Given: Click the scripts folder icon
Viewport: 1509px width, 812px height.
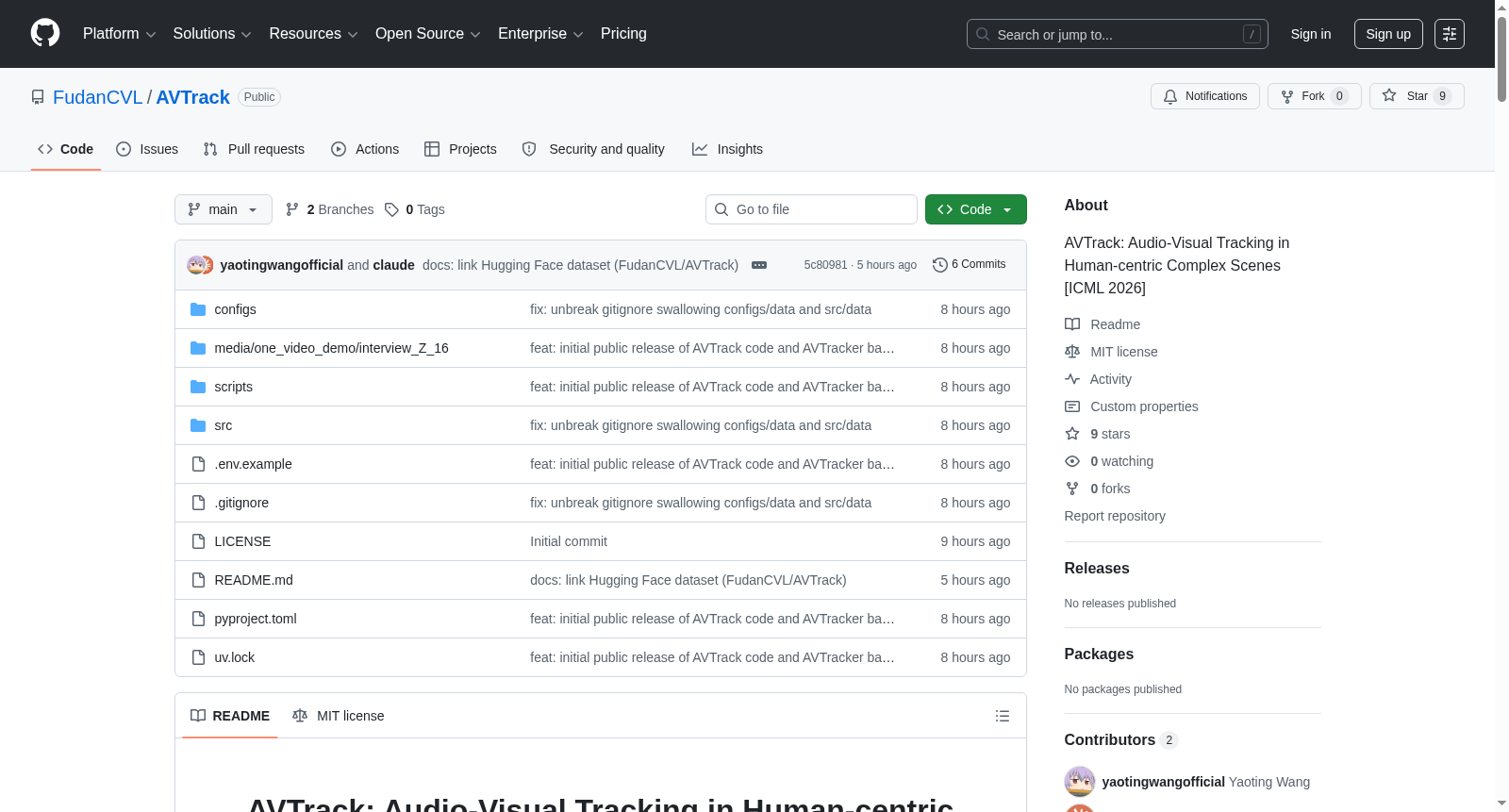Looking at the screenshot, I should click(x=198, y=387).
